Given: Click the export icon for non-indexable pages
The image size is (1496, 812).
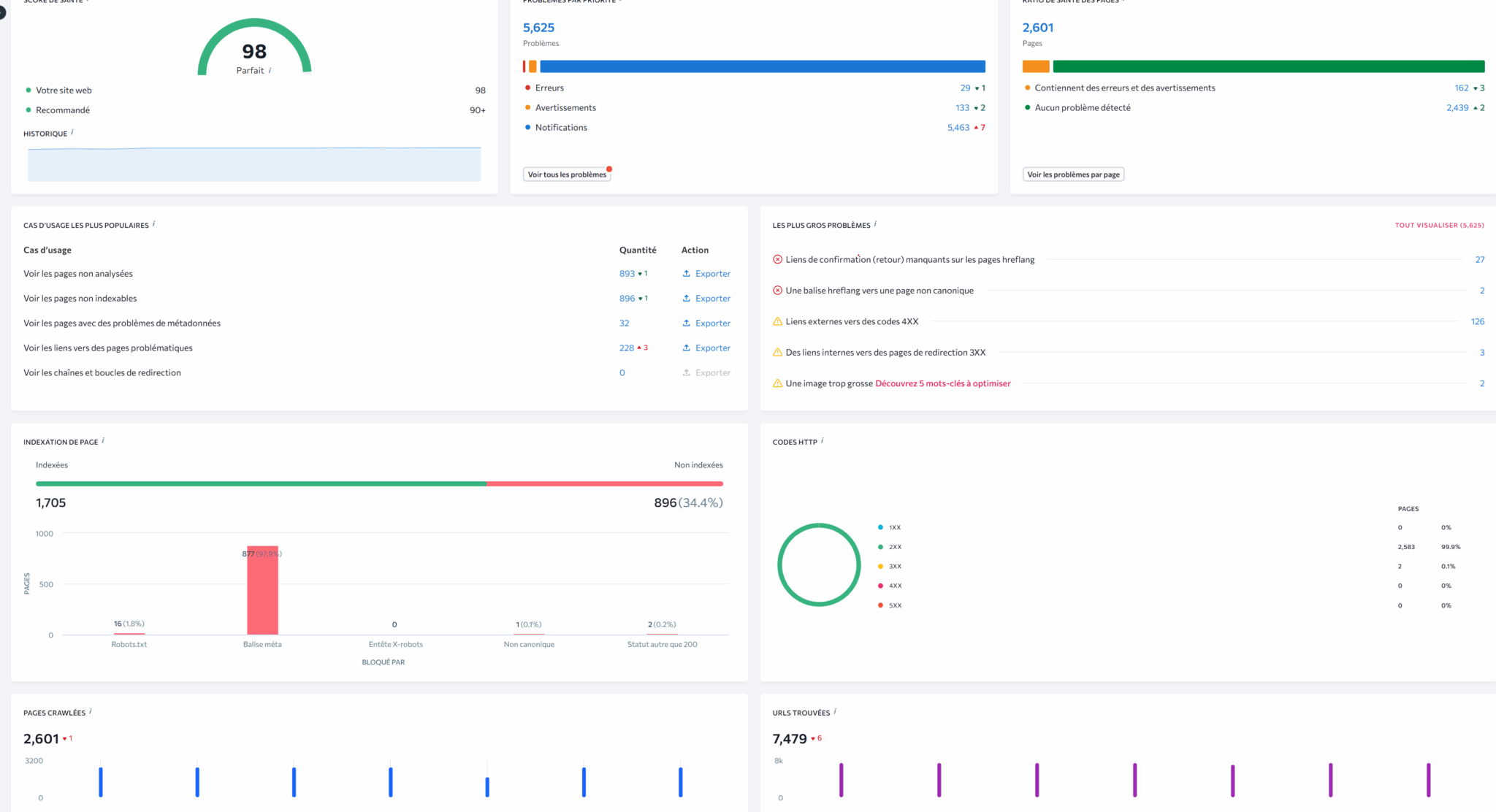Looking at the screenshot, I should [686, 298].
